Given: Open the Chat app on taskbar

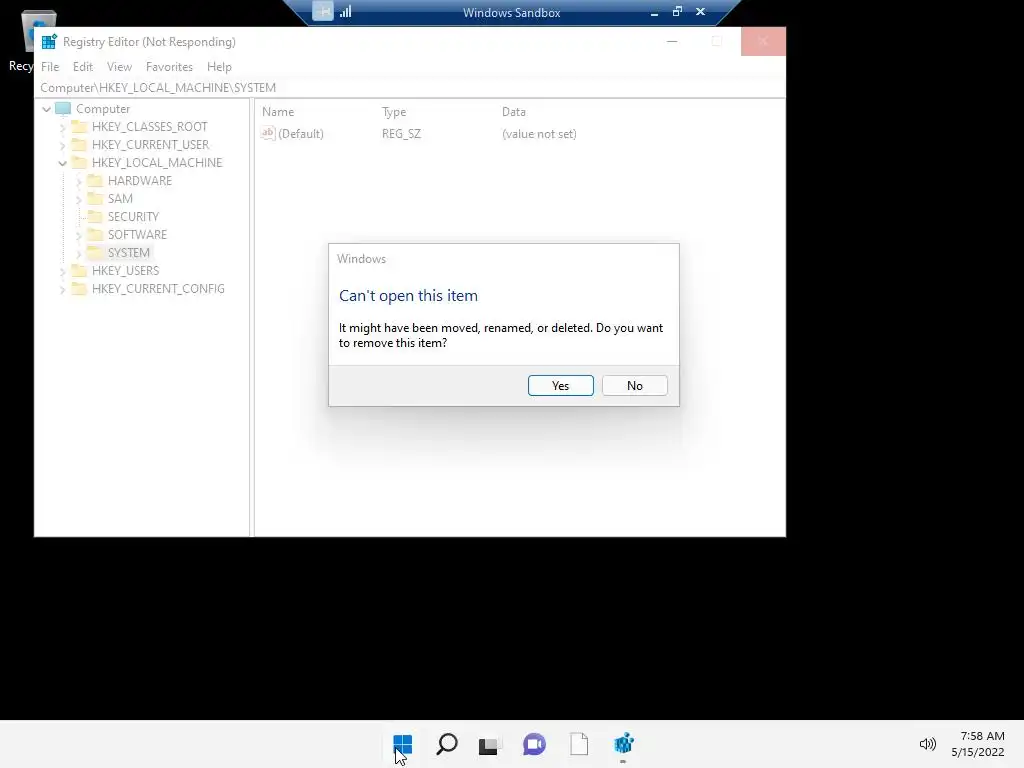Looking at the screenshot, I should coord(534,744).
